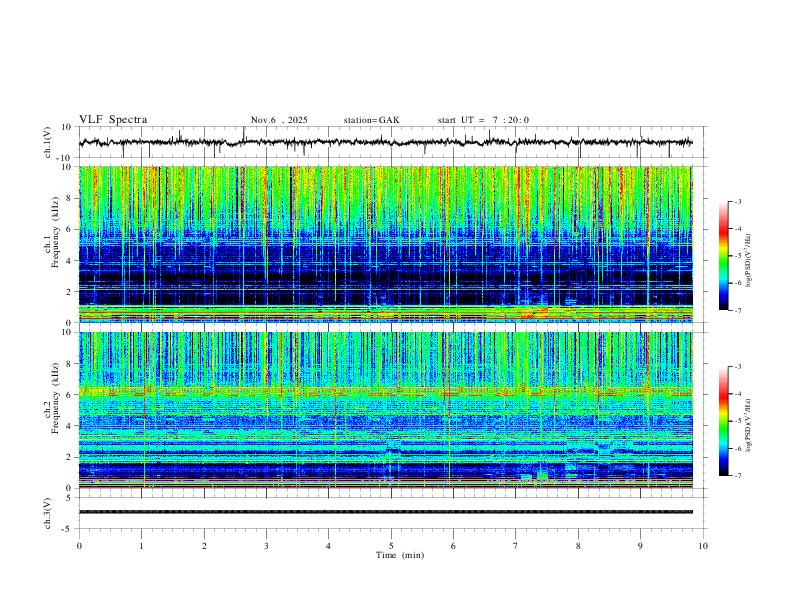792x612 pixels.
Task: Click the ch.3 voltage trace band
Action: 385,512
